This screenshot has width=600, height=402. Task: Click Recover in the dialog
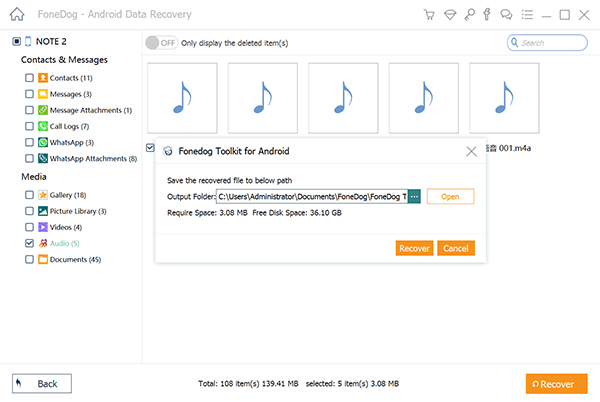[414, 248]
